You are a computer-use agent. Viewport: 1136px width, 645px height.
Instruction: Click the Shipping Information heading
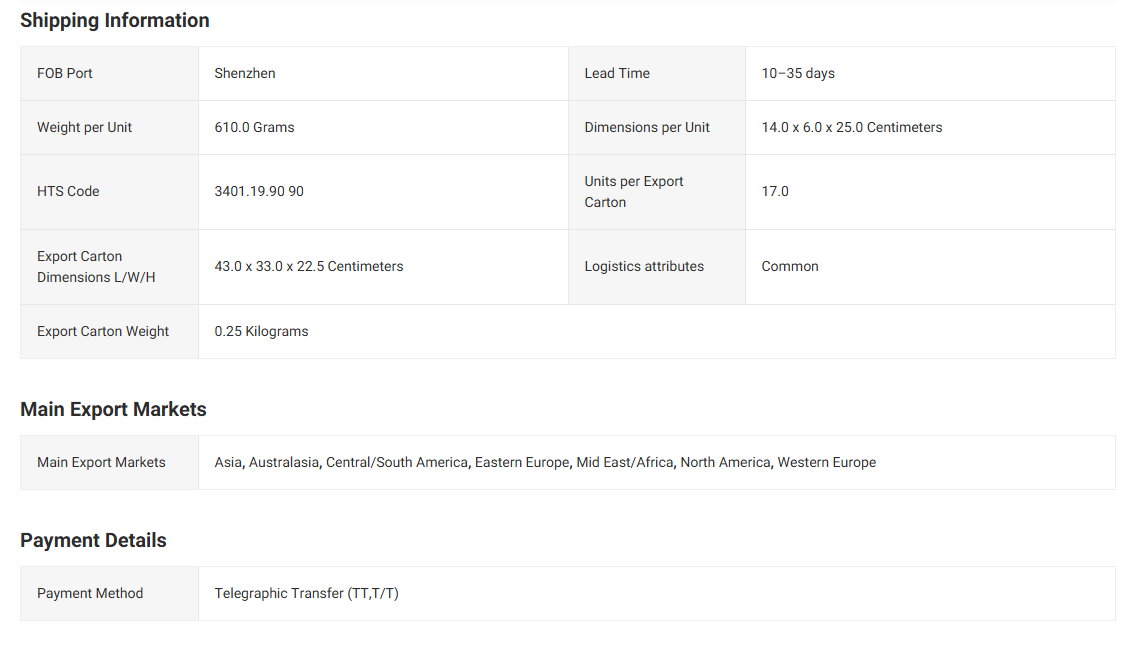tap(115, 20)
